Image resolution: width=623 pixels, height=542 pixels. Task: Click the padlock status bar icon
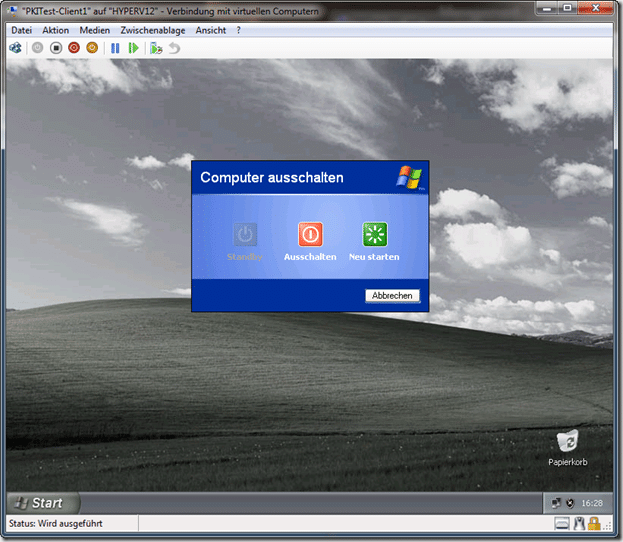(x=594, y=524)
